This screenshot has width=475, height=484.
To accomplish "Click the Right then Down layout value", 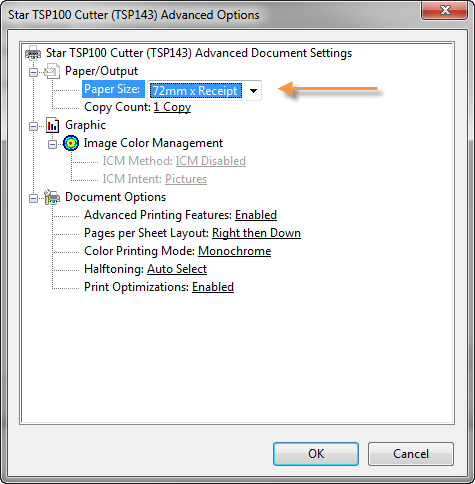I will (x=256, y=233).
